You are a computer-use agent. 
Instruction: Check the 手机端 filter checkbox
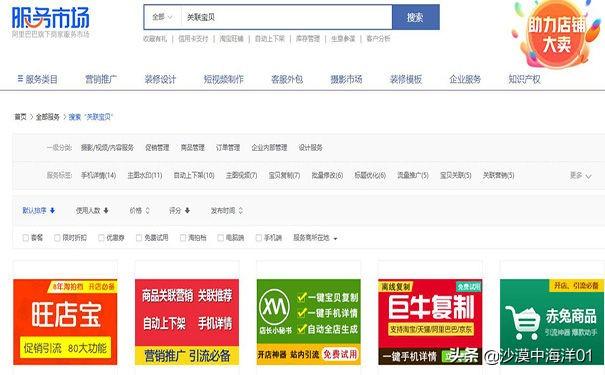tap(259, 238)
